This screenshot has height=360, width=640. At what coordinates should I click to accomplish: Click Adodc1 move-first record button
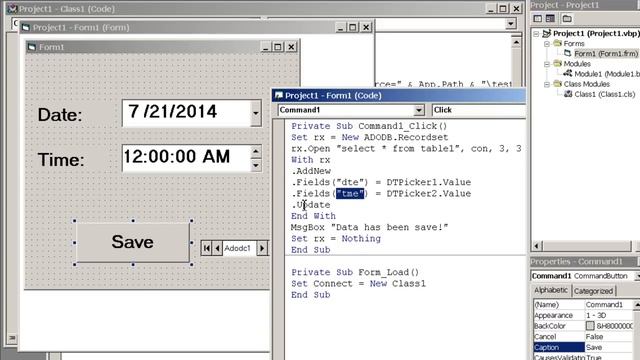pos(207,248)
